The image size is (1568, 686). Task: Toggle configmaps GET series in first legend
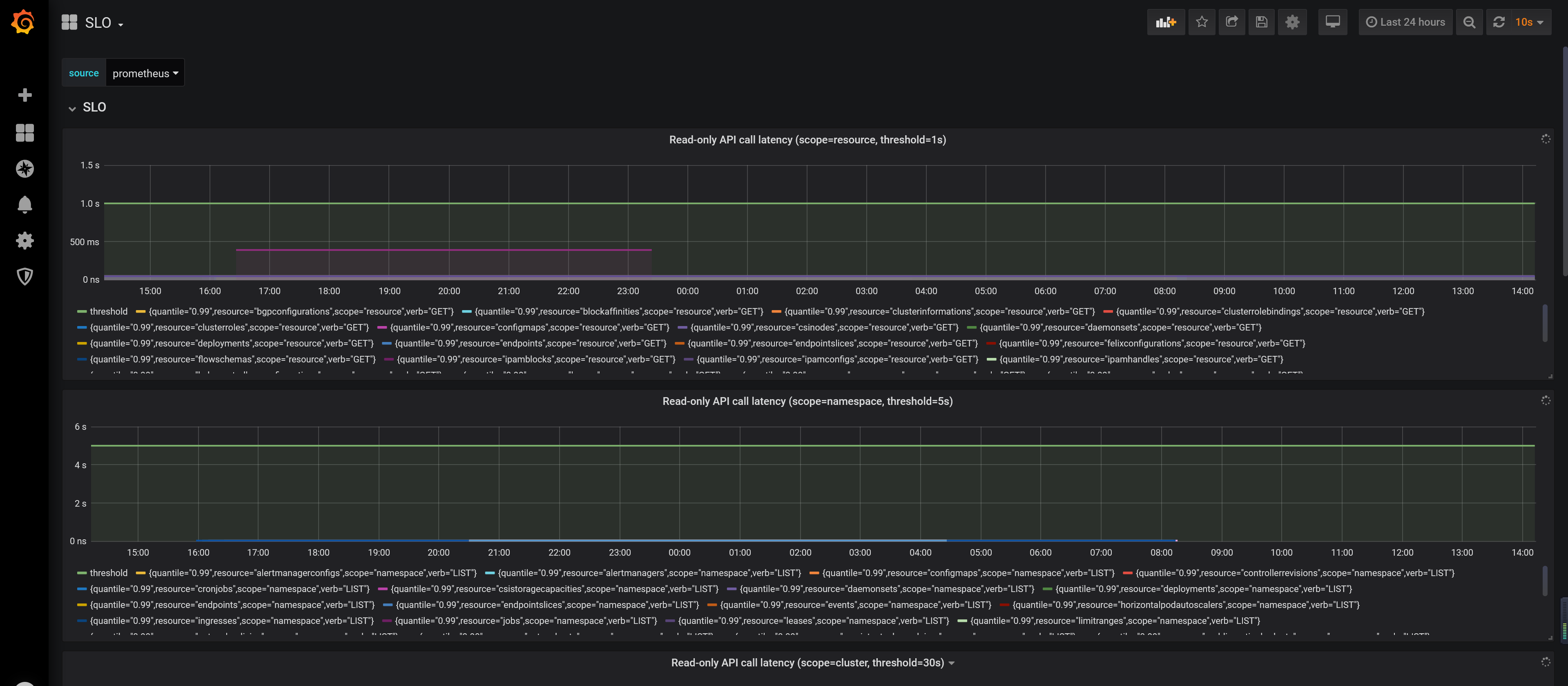point(529,328)
